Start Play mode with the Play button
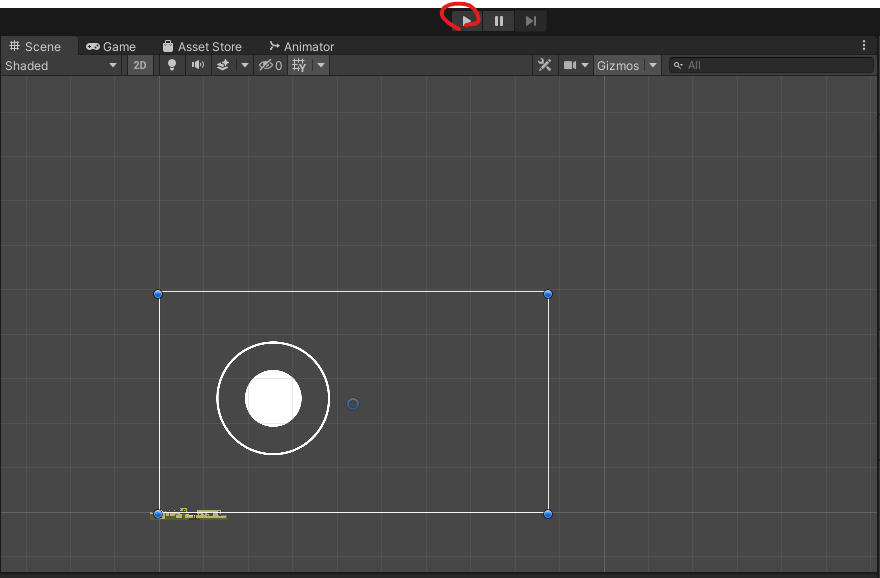Viewport: 880px width, 578px height. point(466,21)
